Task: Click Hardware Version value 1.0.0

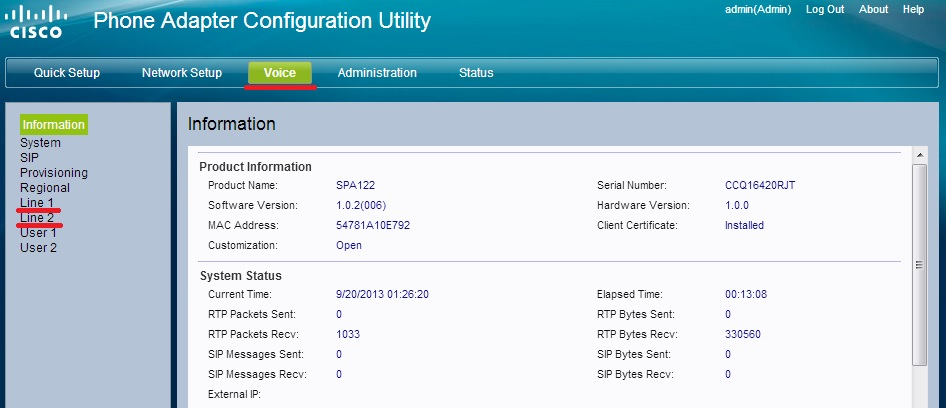Action: (x=737, y=205)
